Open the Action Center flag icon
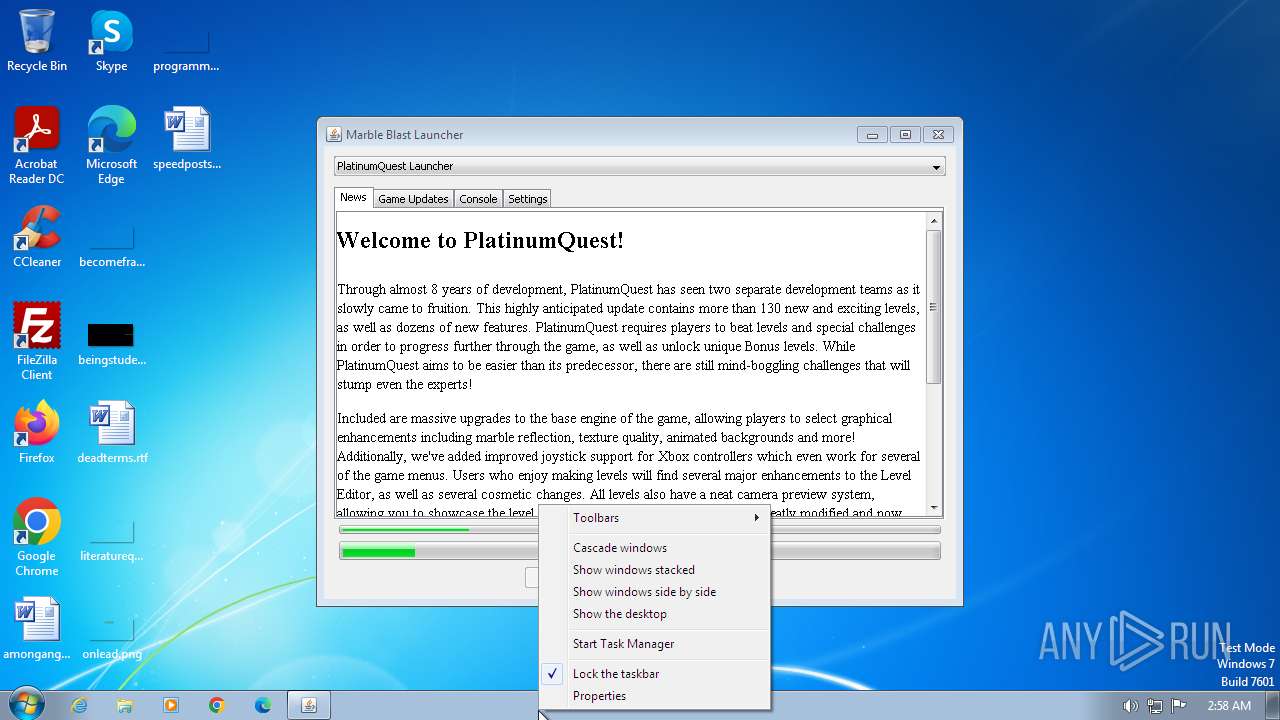The height and width of the screenshot is (720, 1280). tap(1179, 705)
